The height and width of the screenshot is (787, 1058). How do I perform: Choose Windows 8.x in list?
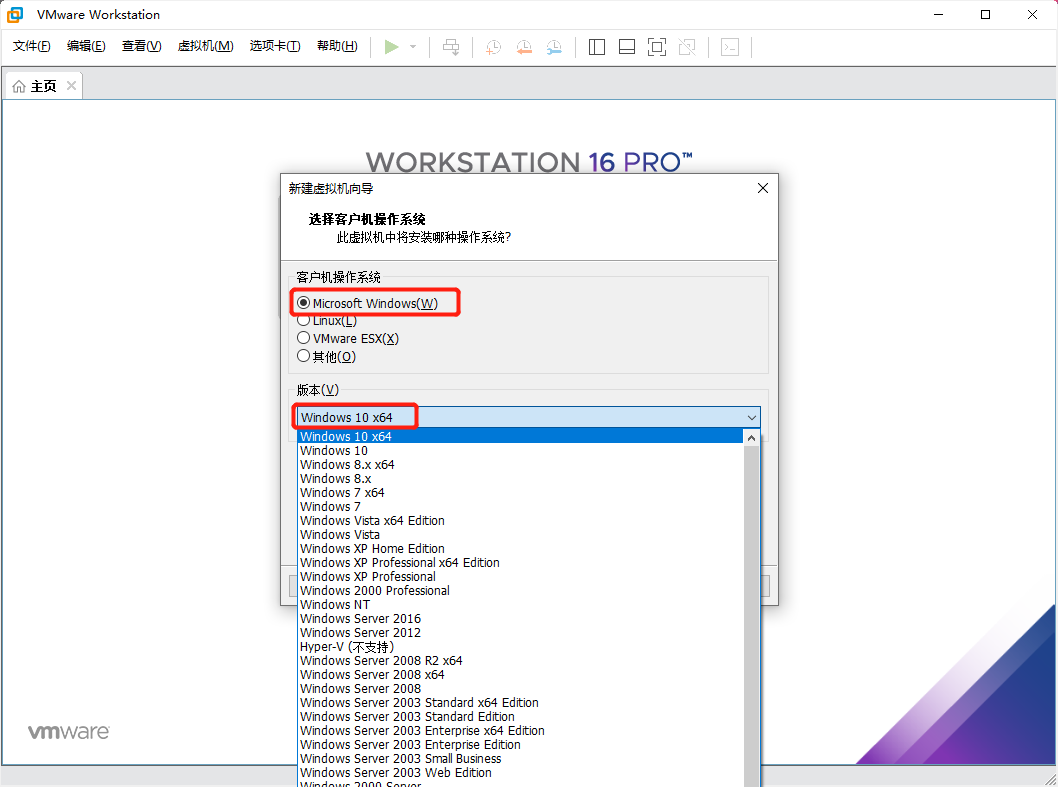520,479
